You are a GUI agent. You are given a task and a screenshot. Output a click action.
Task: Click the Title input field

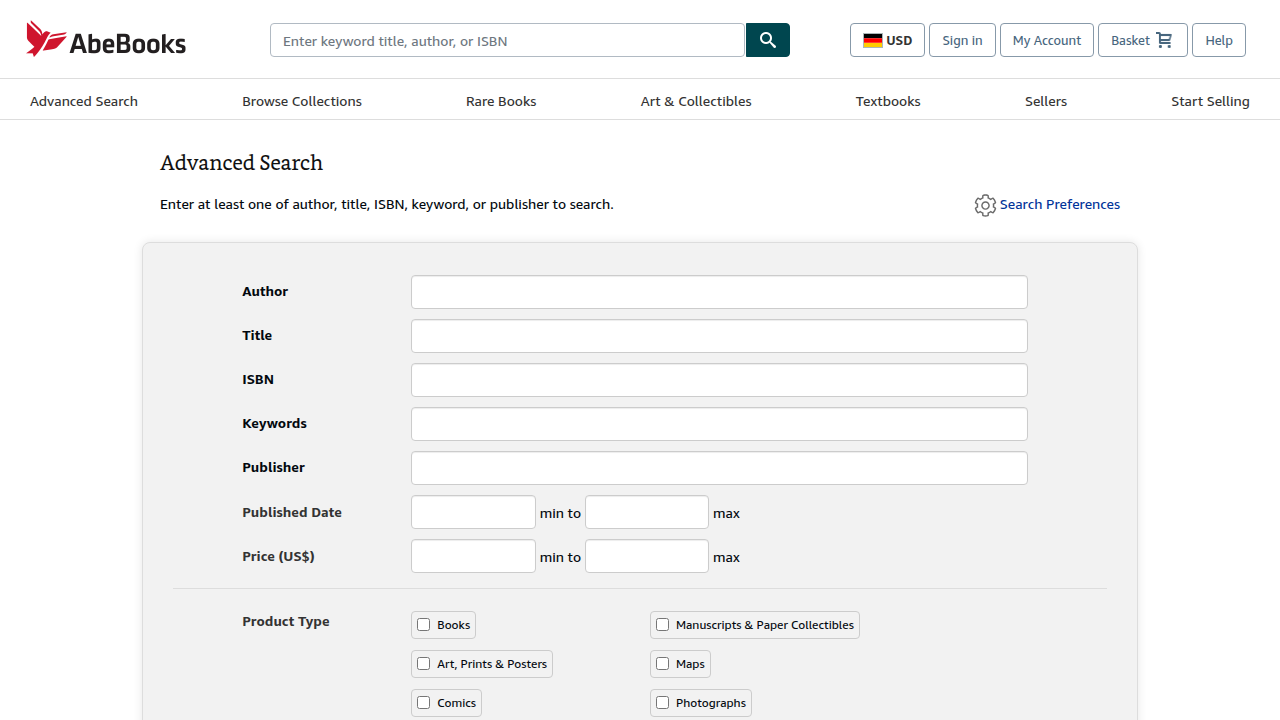(719, 336)
